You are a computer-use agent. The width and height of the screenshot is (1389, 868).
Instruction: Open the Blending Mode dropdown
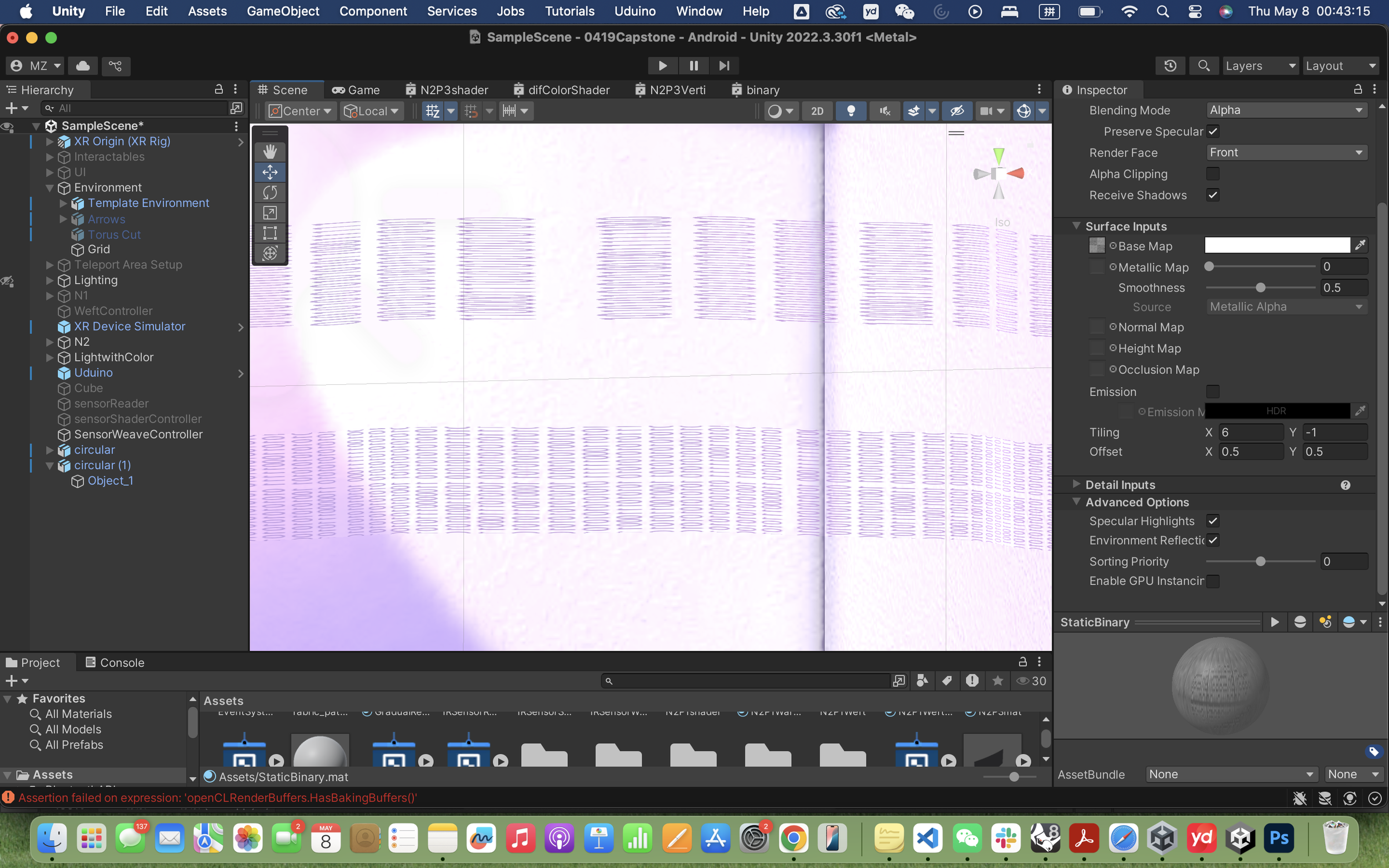click(1286, 110)
